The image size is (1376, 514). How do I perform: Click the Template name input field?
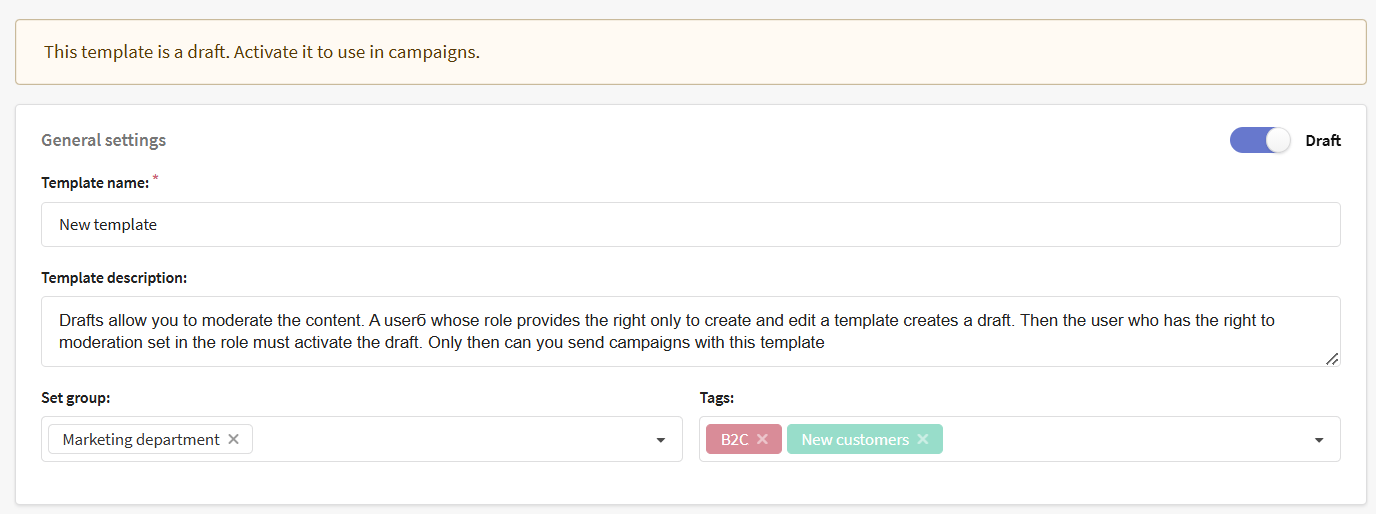click(690, 225)
